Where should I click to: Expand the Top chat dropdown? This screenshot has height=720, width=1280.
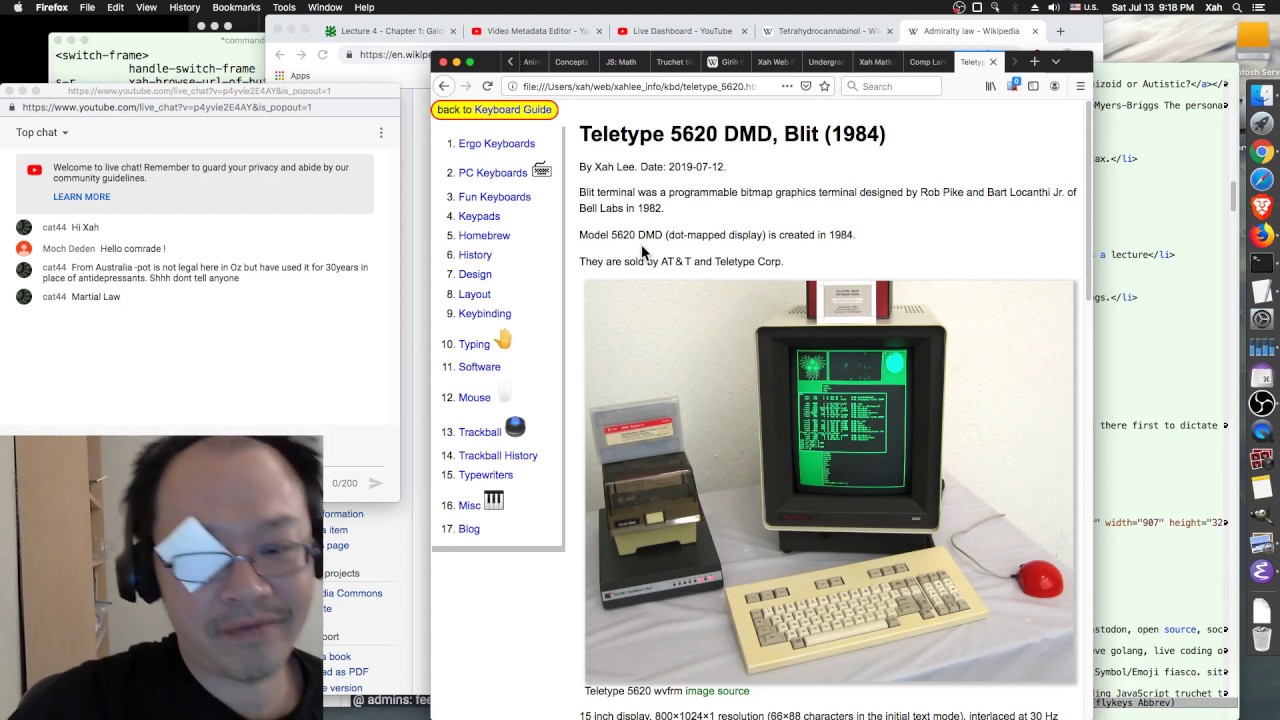[42, 132]
